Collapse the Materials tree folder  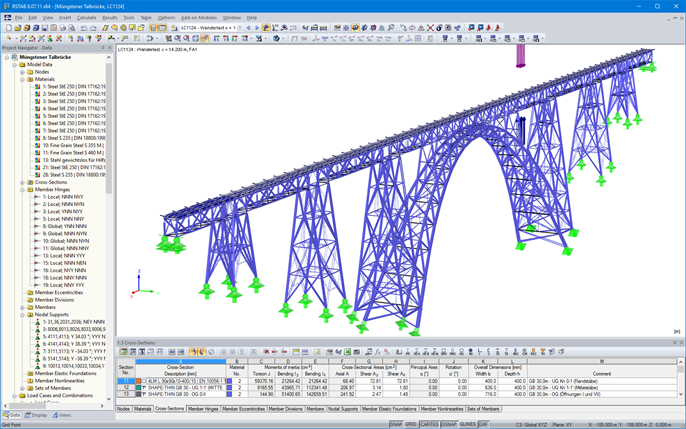point(22,79)
